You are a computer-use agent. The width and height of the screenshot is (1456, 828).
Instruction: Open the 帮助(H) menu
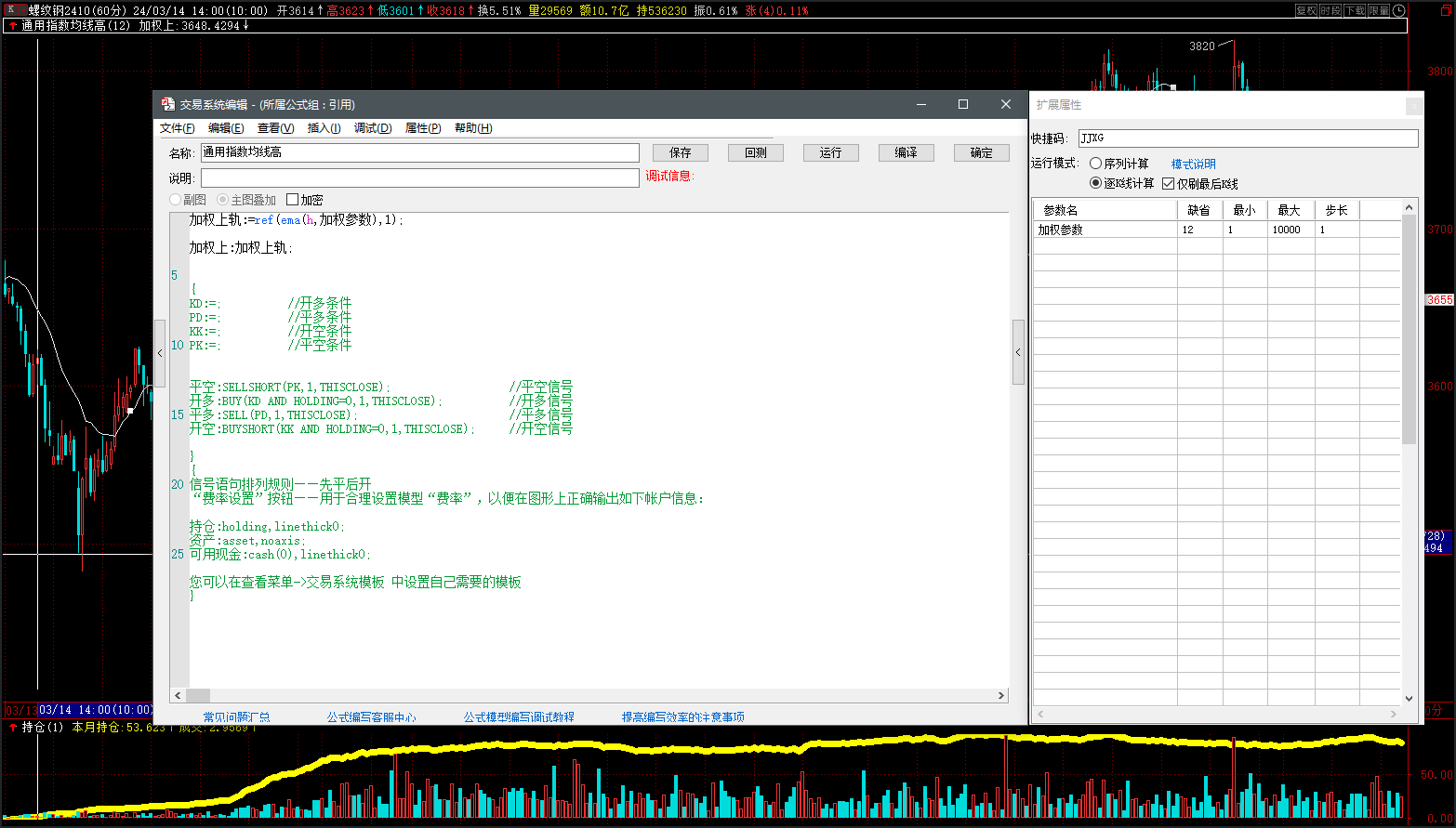pos(473,128)
